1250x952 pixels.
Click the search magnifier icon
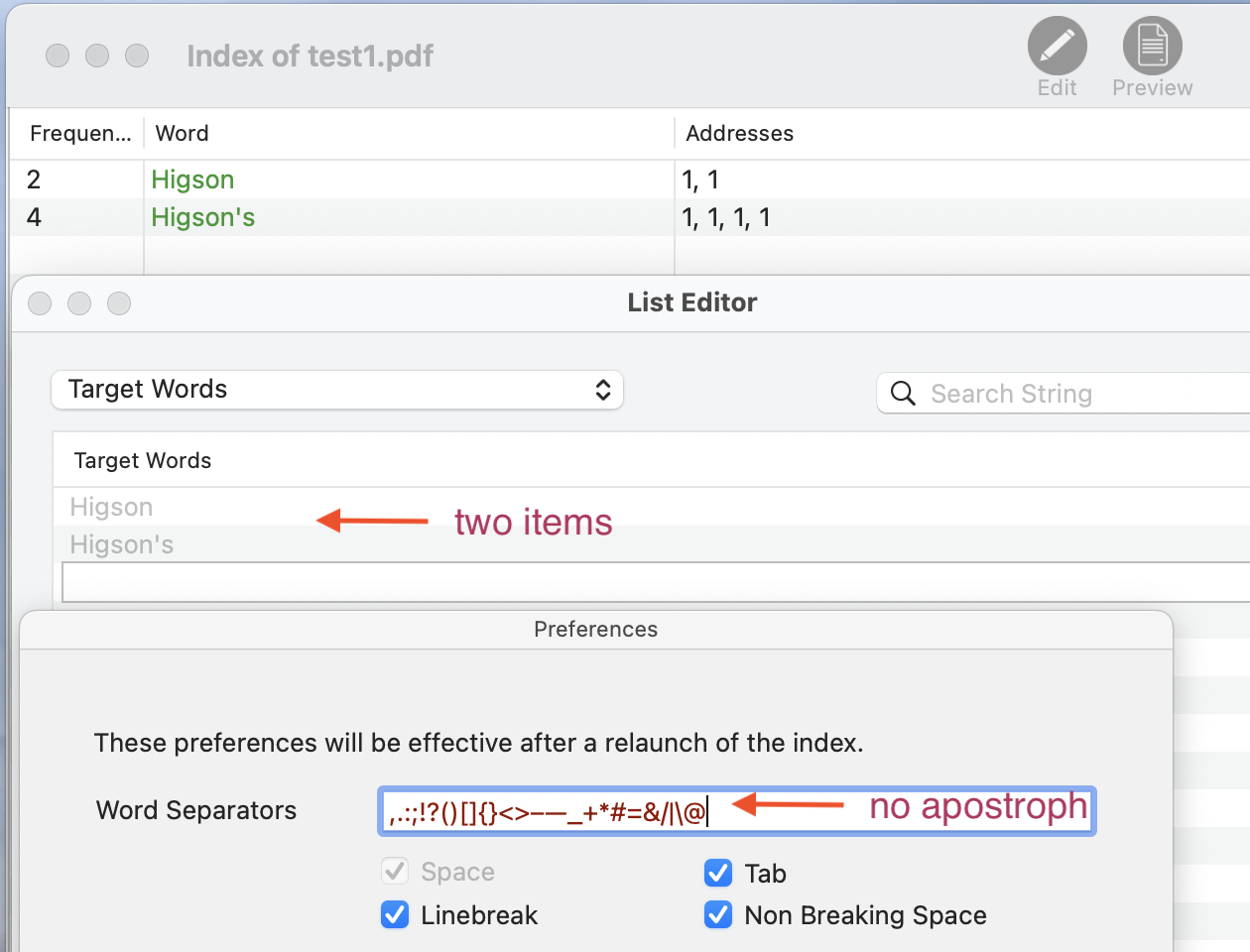[x=903, y=394]
